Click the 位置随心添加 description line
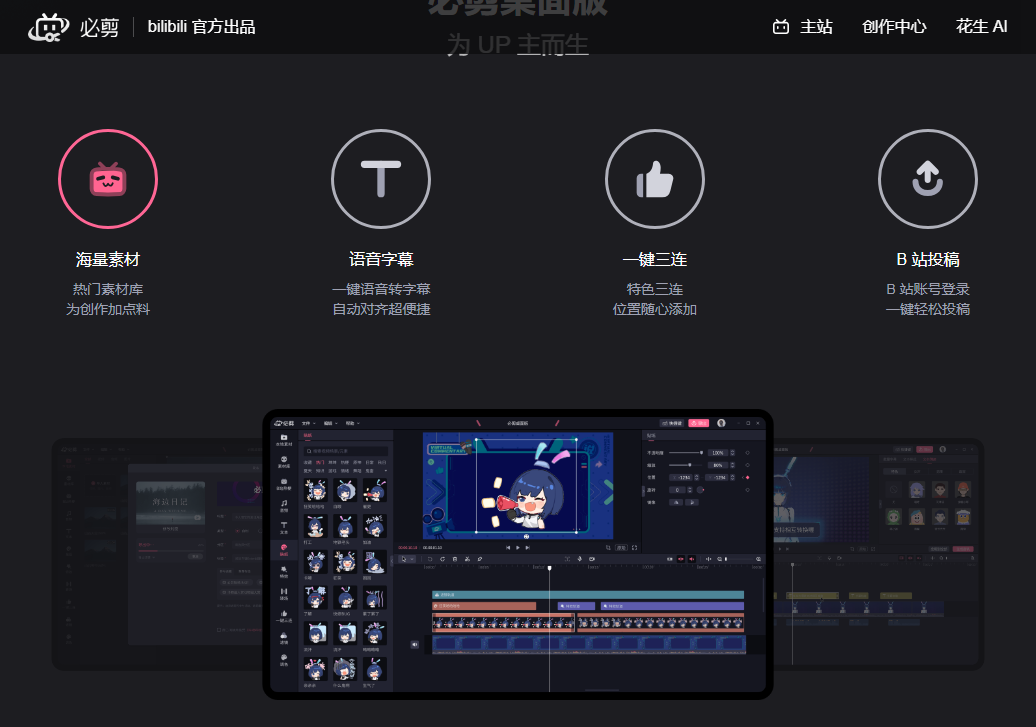Screen dimensions: 1036x727 tap(655, 309)
